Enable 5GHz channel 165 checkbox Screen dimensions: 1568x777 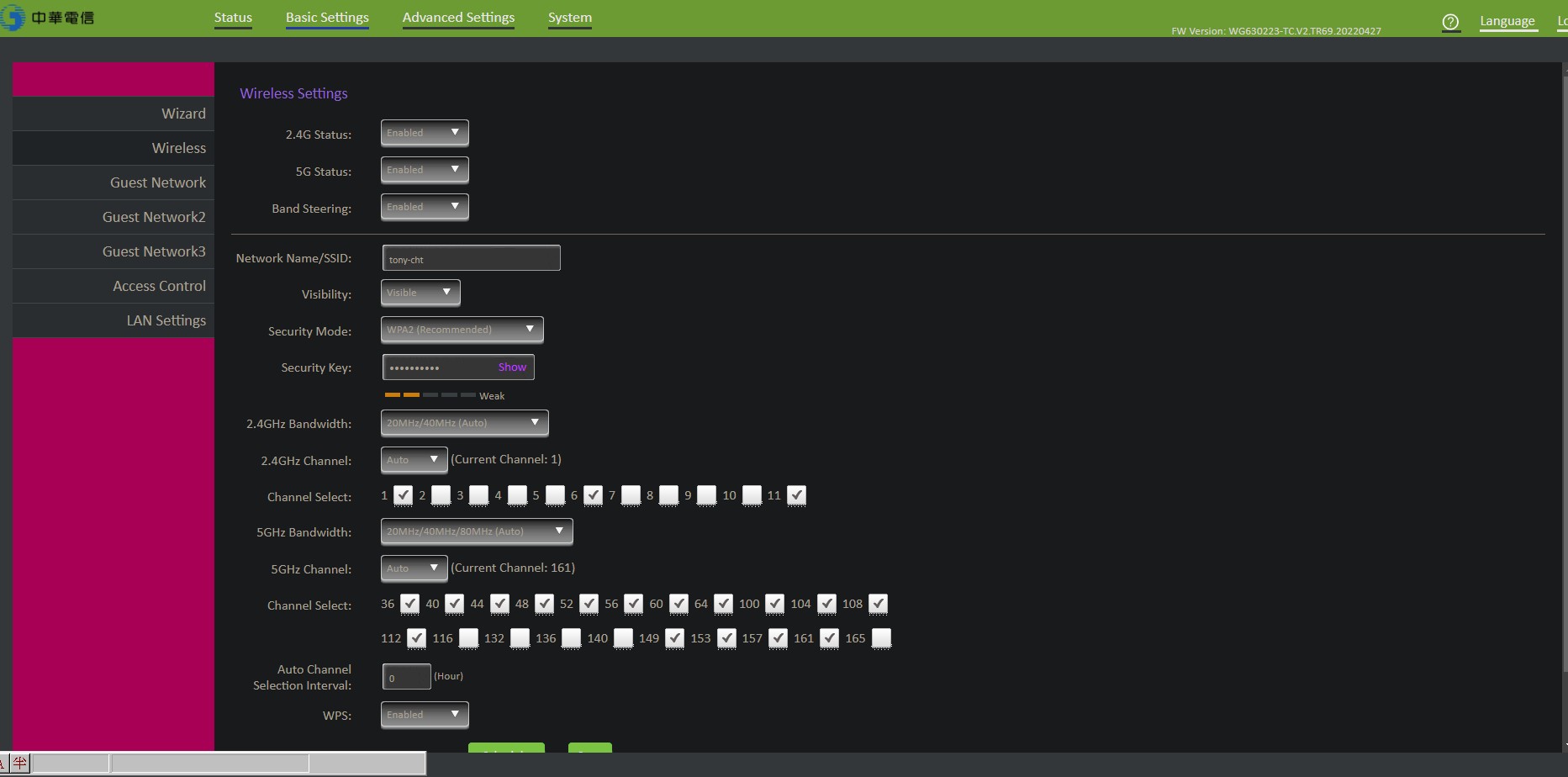click(x=881, y=638)
